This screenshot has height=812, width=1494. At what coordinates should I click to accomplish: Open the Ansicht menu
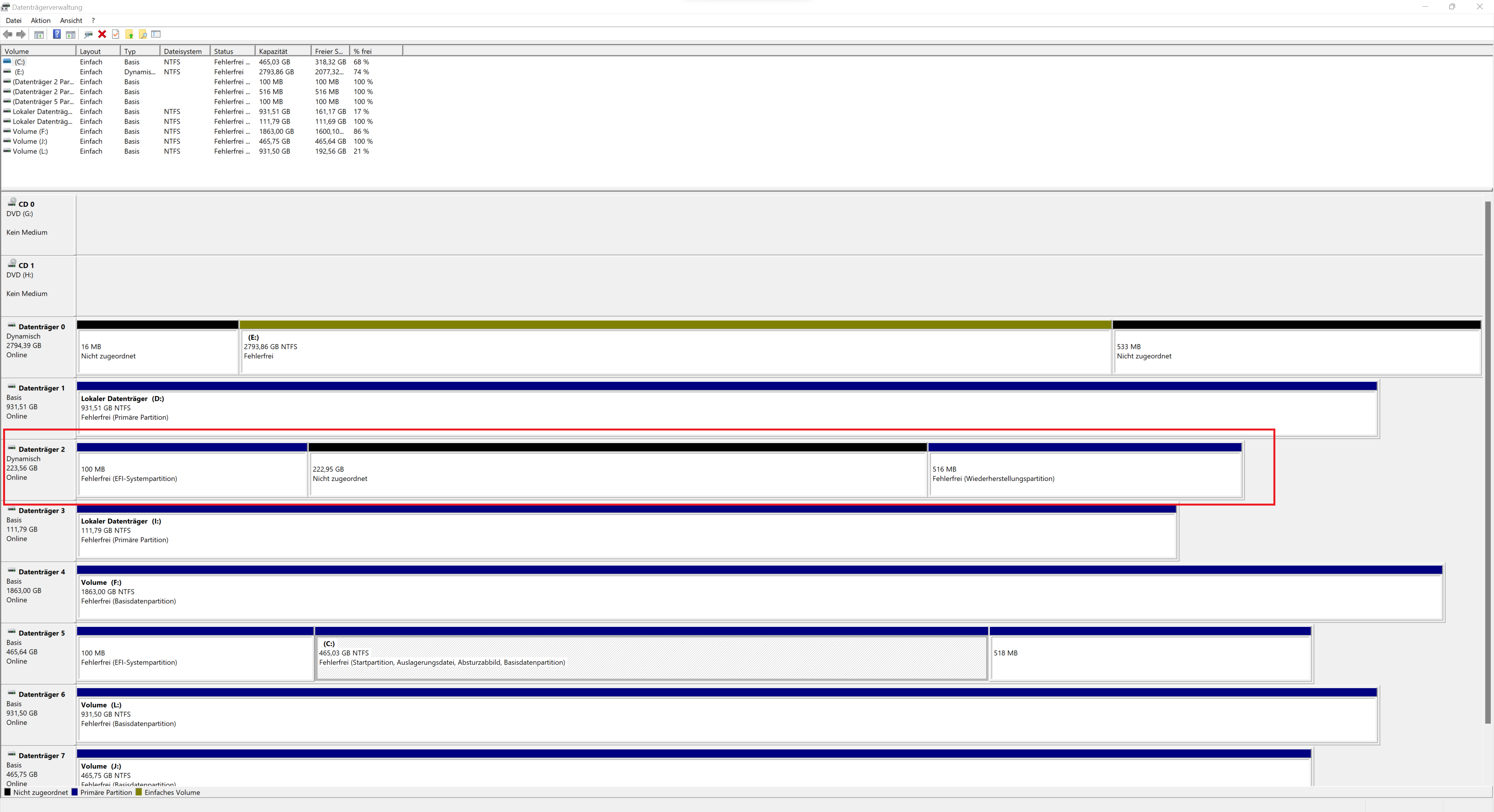pos(71,20)
